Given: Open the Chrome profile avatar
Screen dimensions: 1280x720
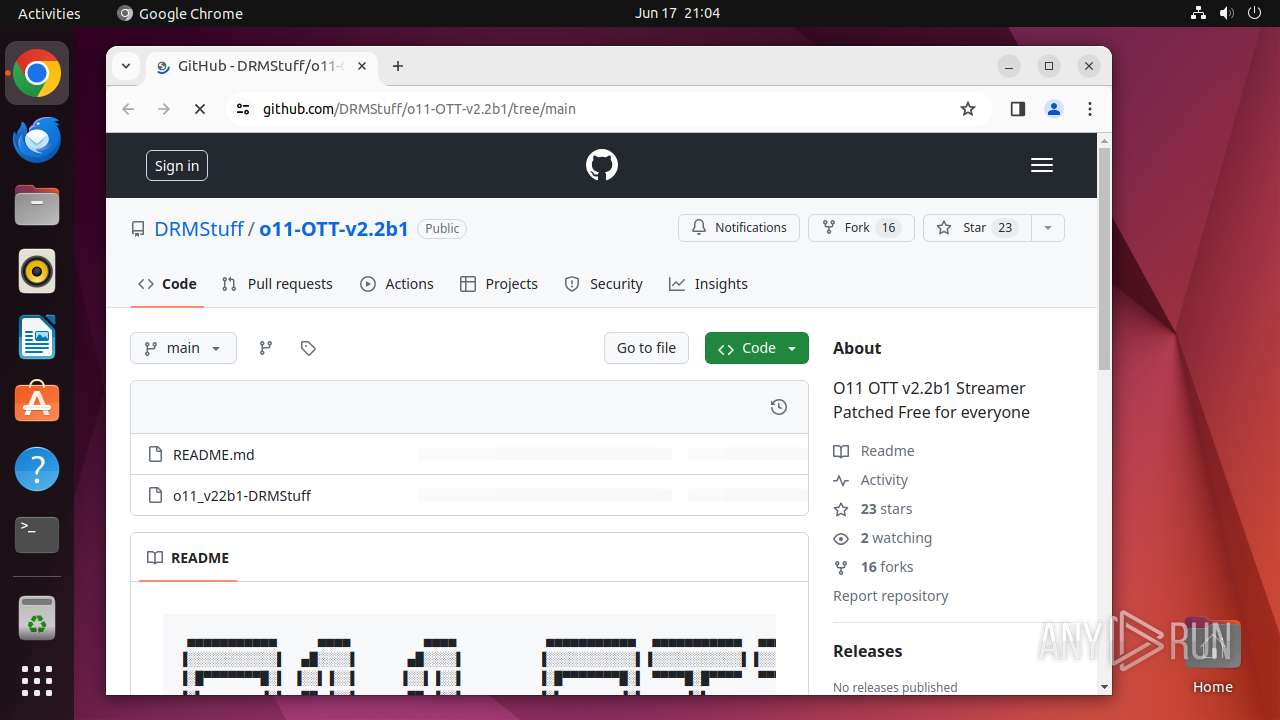Looking at the screenshot, I should point(1054,109).
